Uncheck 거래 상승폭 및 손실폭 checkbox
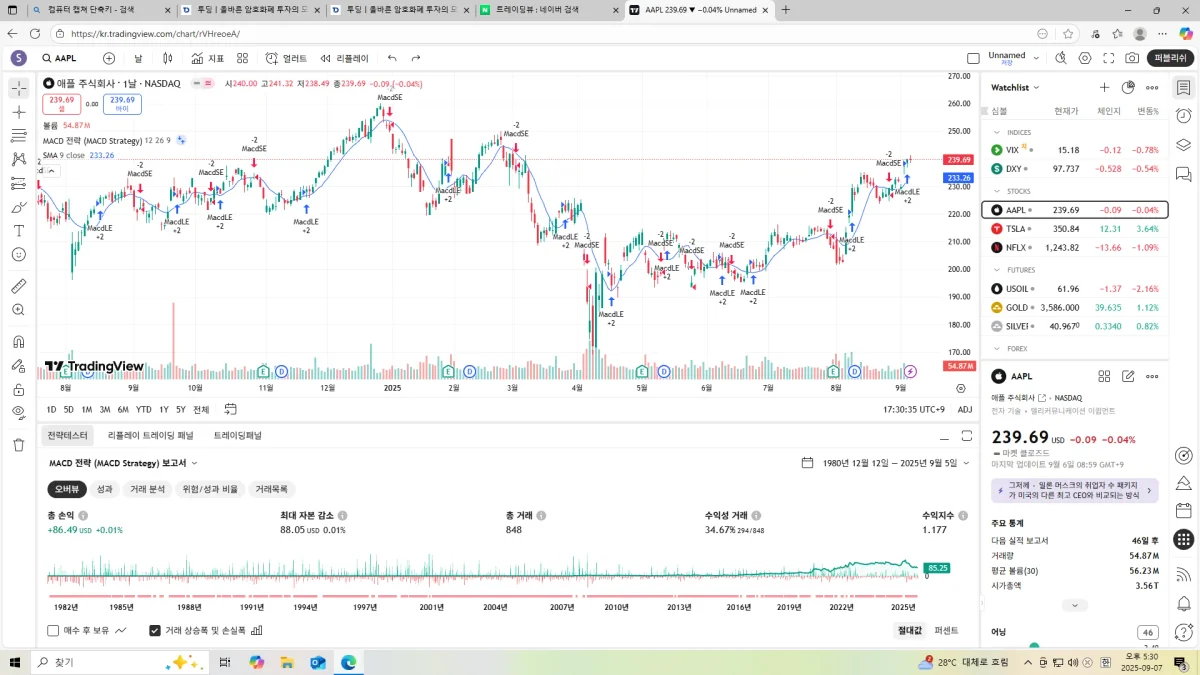 [x=155, y=631]
